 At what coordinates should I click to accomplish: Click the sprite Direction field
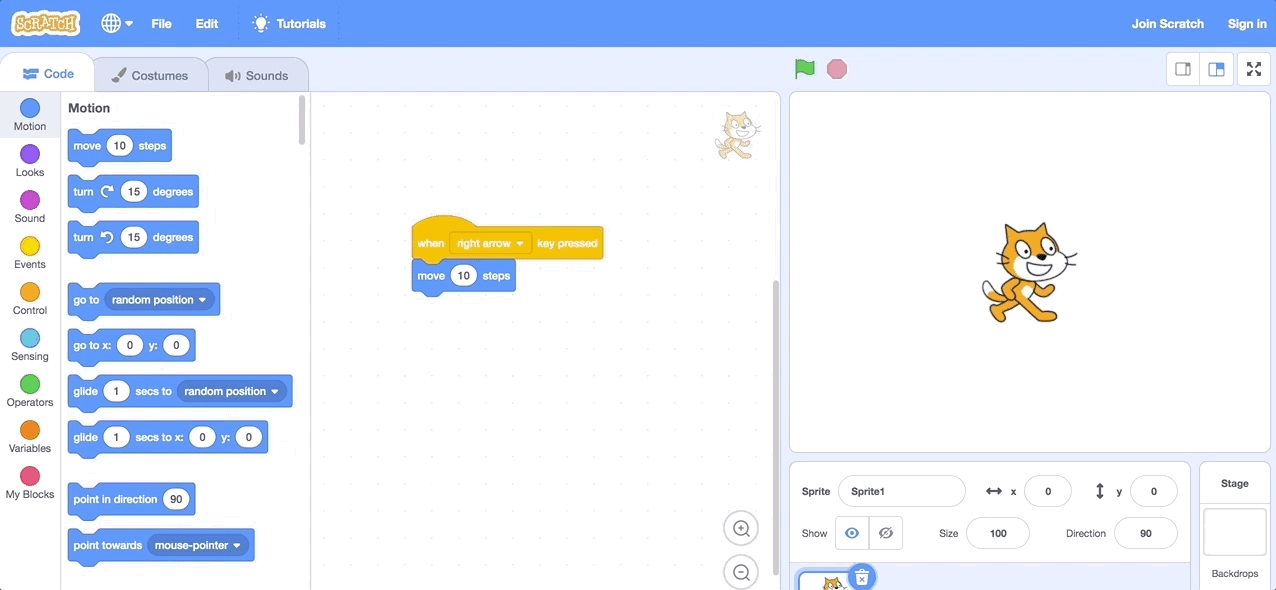(1145, 533)
